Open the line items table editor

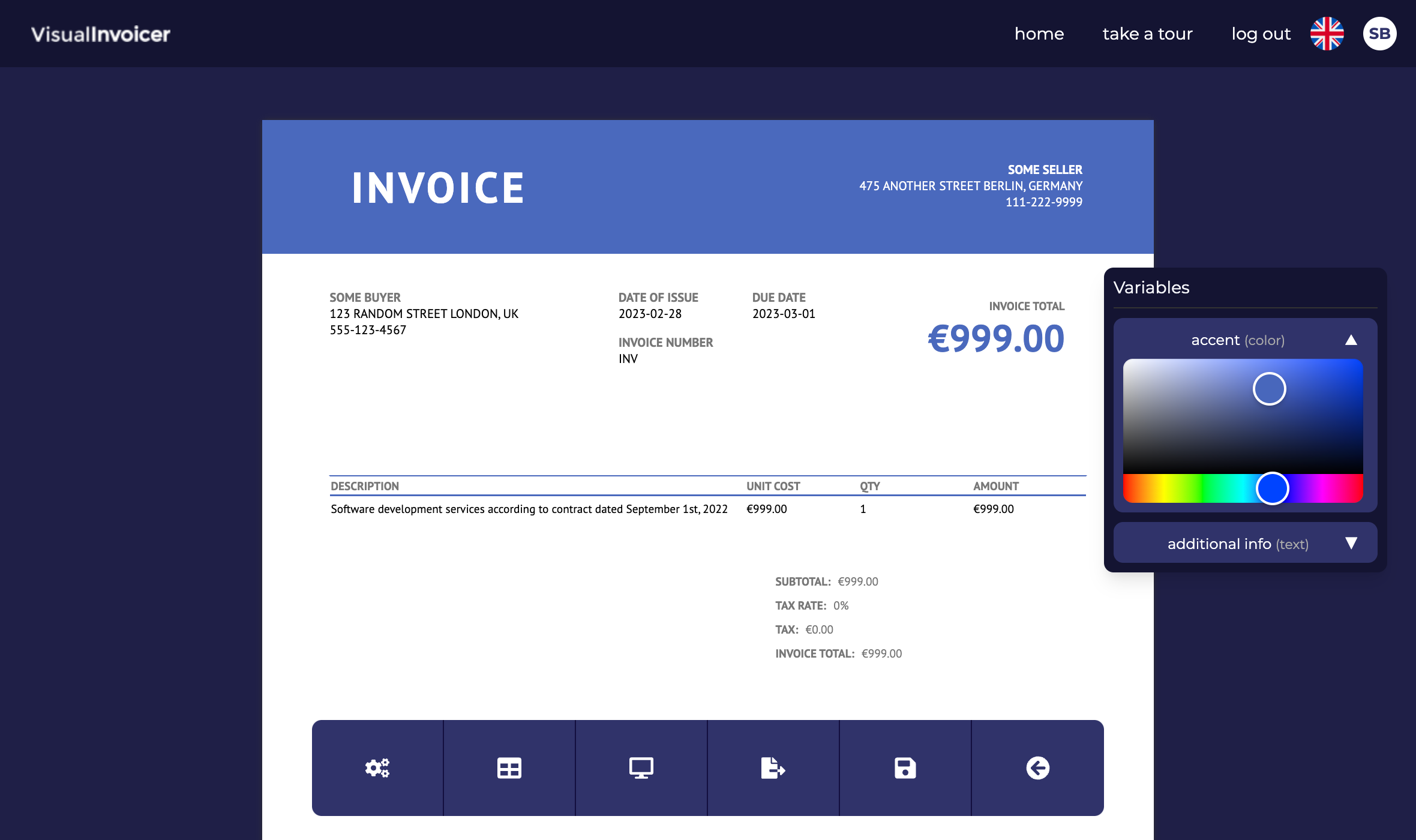pos(509,767)
